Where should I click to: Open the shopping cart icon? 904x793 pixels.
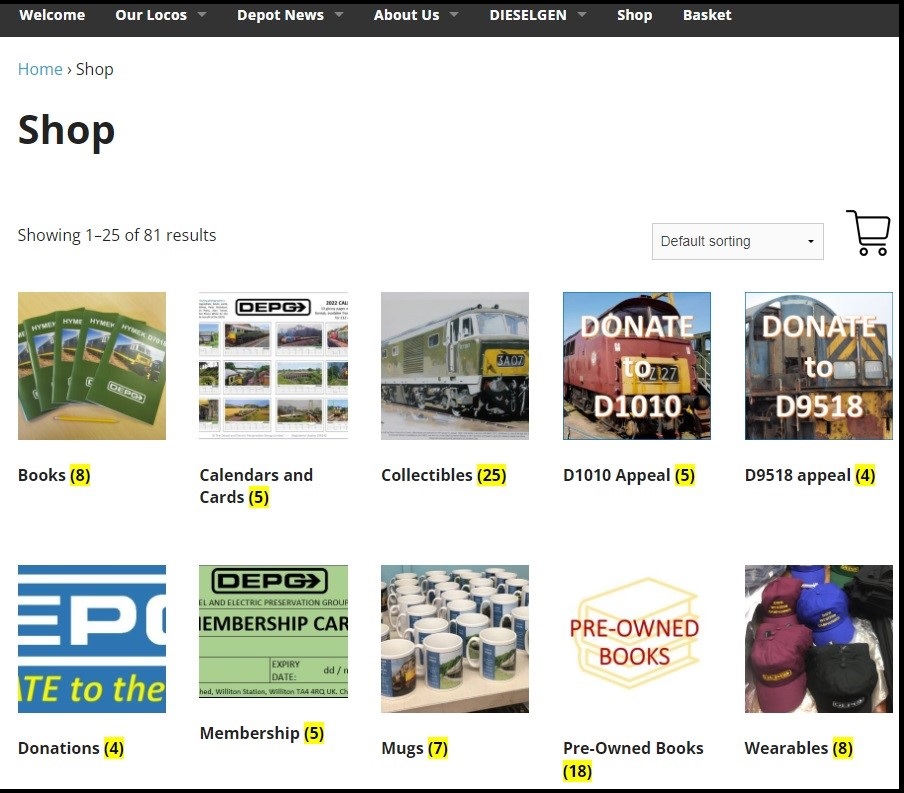pyautogui.click(x=868, y=233)
